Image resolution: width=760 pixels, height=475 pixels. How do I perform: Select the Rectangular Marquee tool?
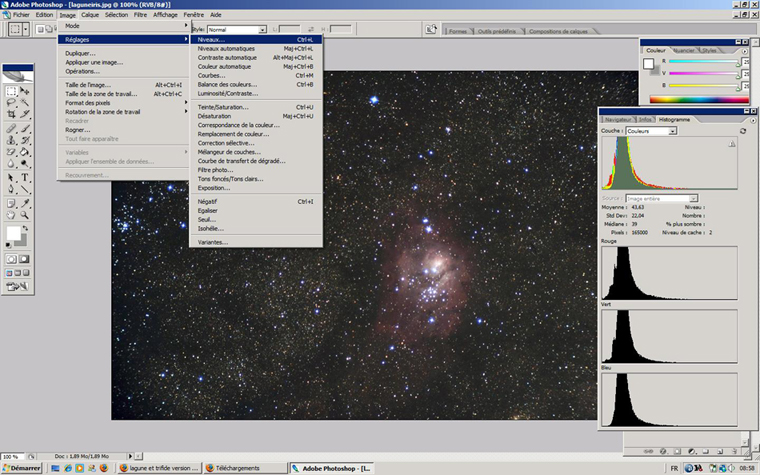pyautogui.click(x=11, y=91)
